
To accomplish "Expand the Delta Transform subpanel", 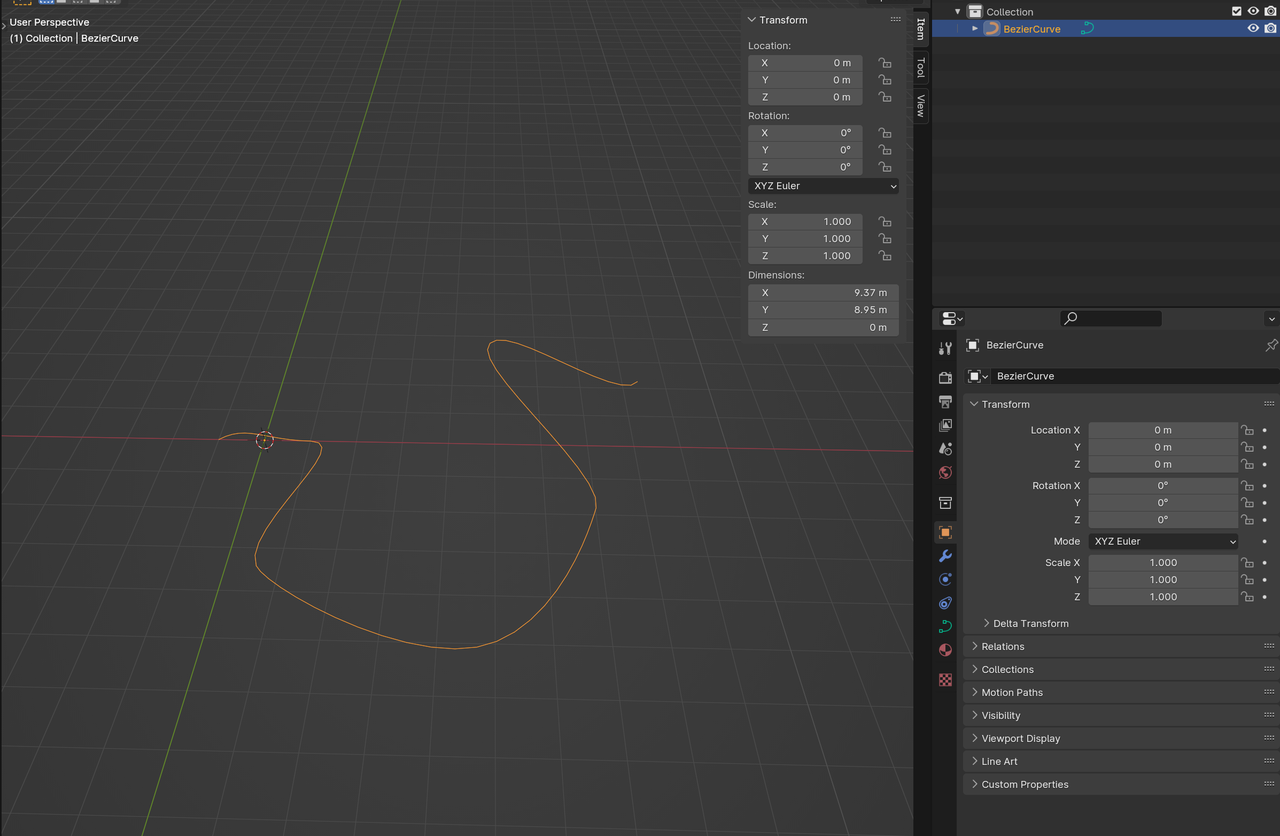I will click(x=987, y=623).
